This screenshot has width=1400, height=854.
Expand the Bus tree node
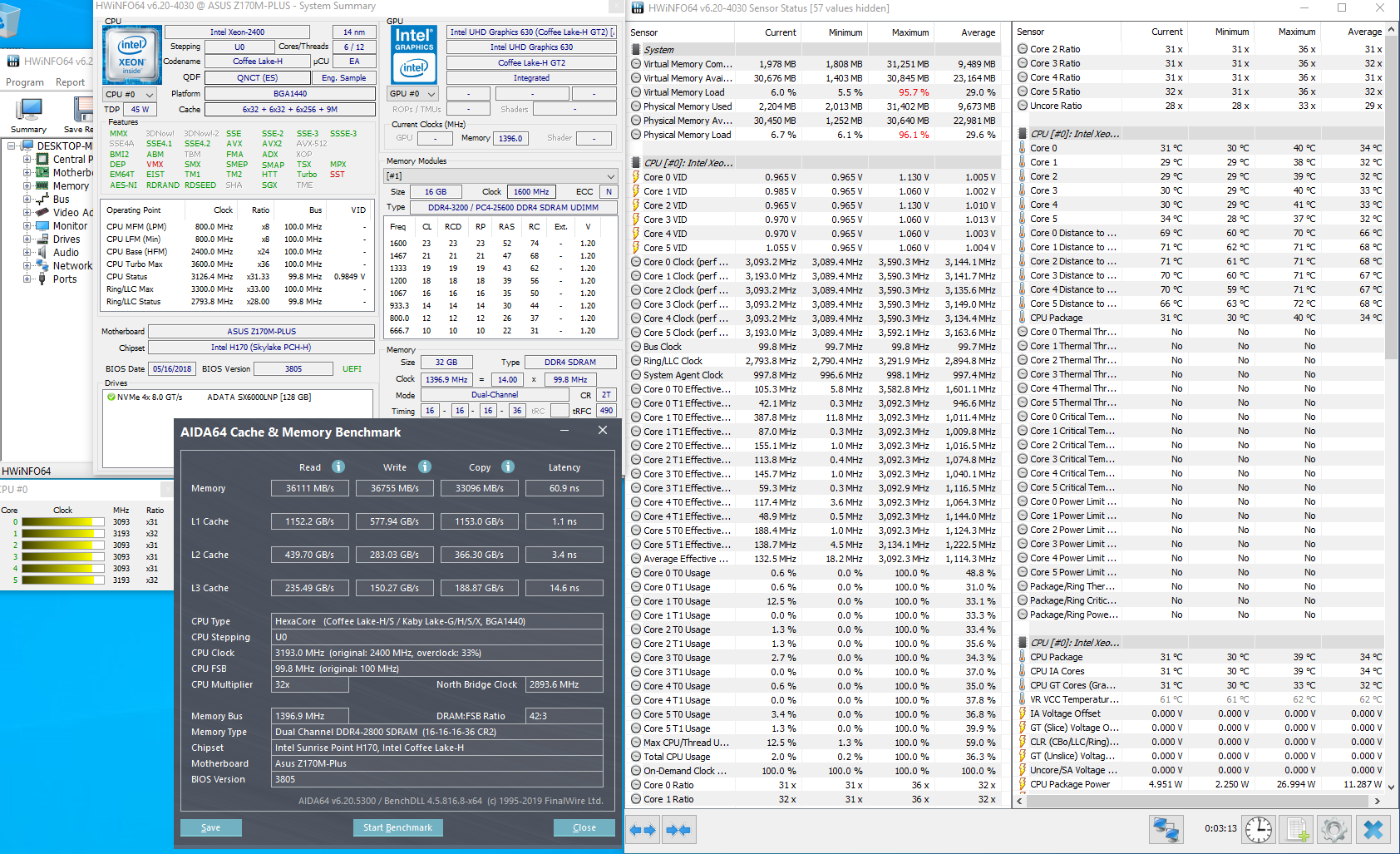pyautogui.click(x=27, y=199)
